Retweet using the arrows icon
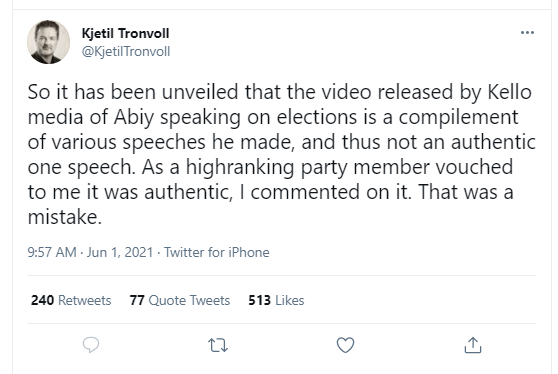 click(218, 345)
